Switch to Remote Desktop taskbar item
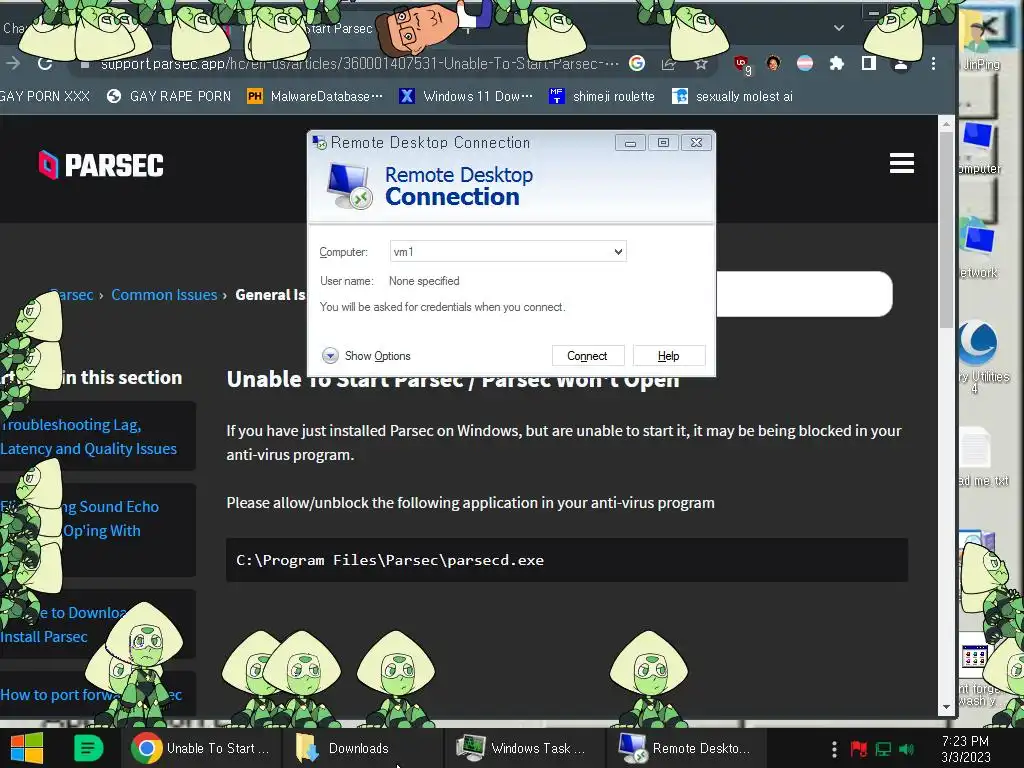 [686, 748]
